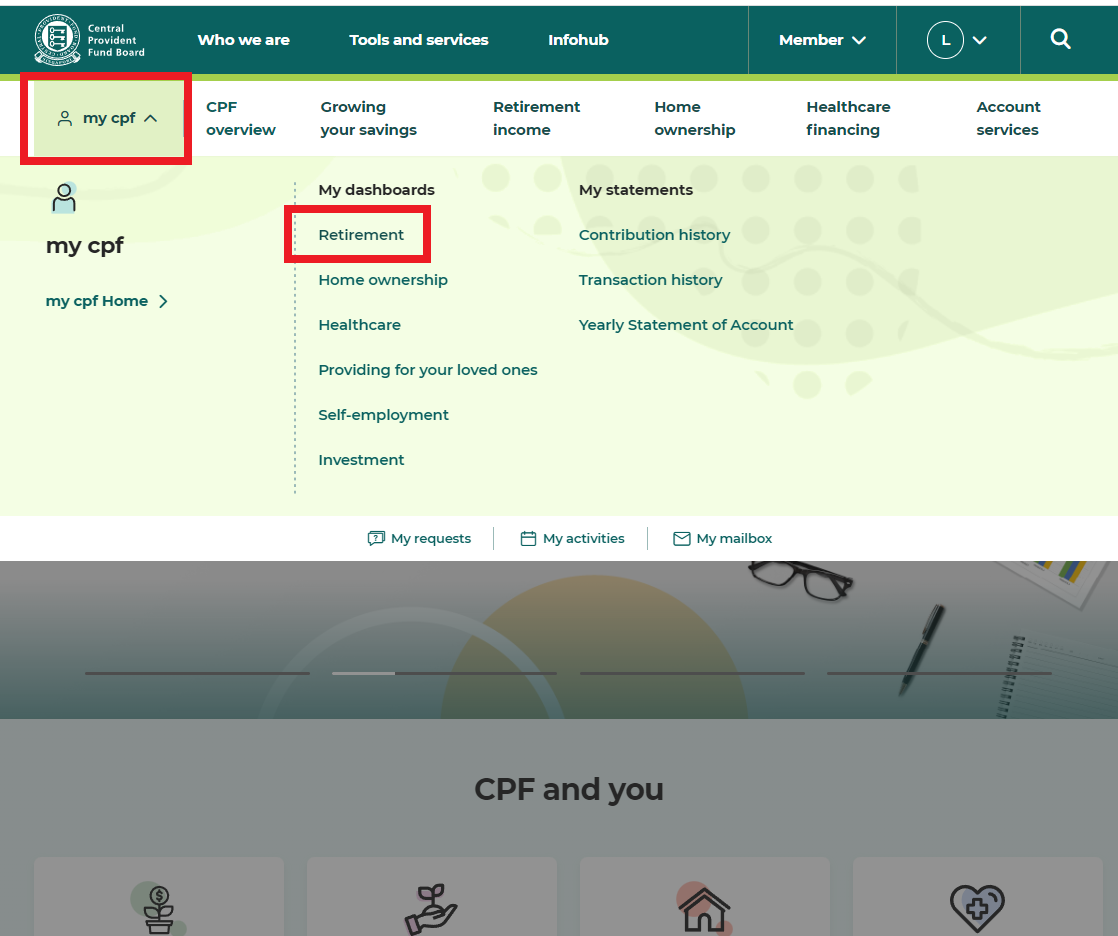Select the first carousel slide indicator

coord(197,674)
